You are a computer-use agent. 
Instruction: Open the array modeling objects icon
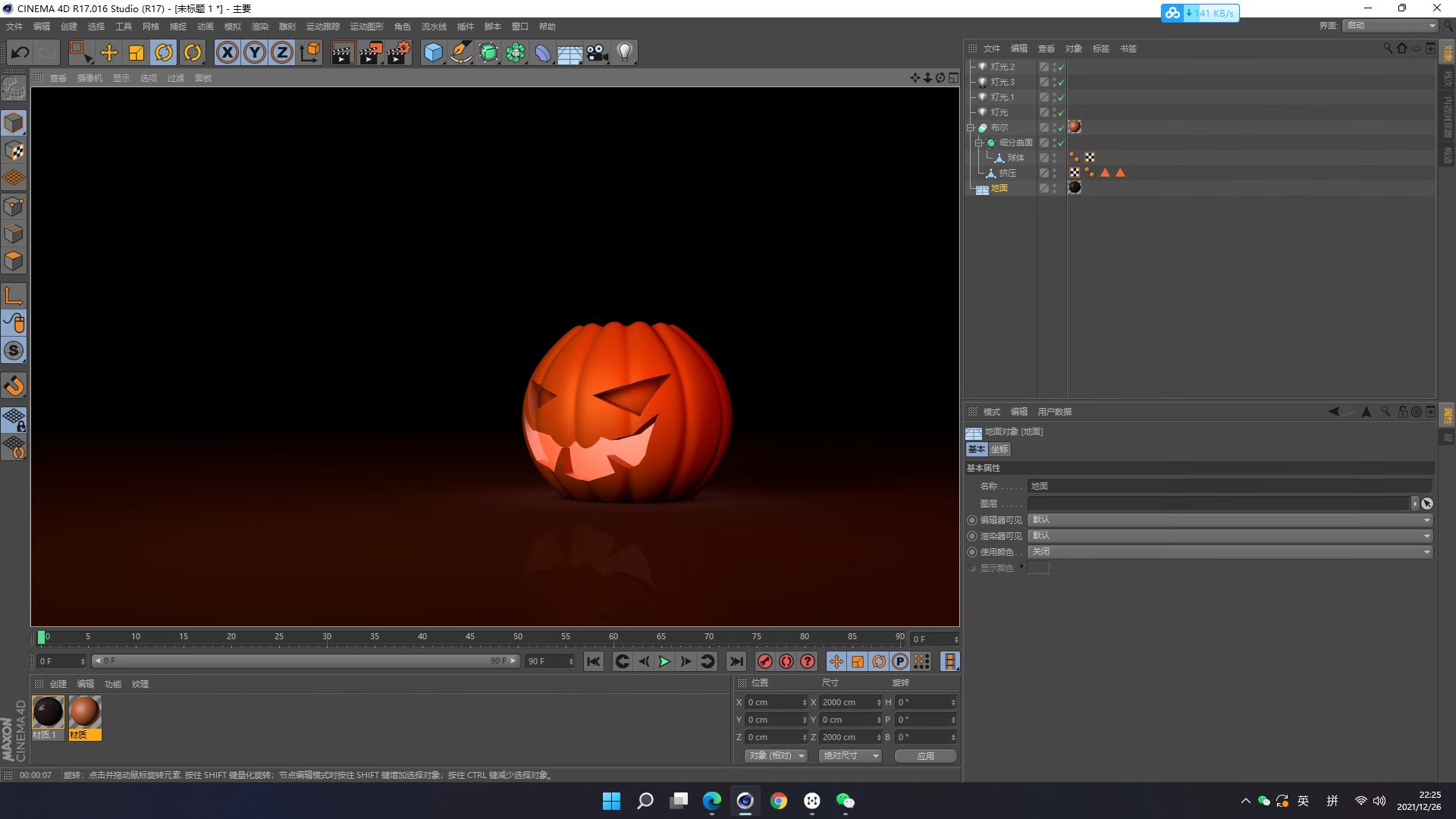(x=516, y=52)
